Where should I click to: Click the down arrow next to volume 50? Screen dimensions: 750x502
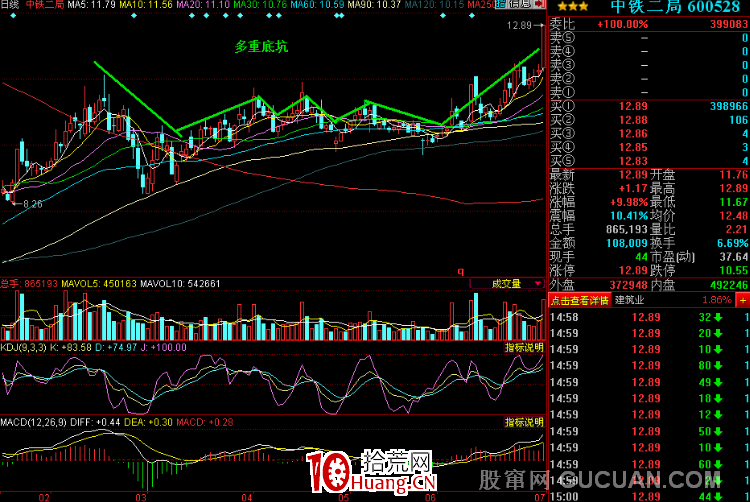click(718, 432)
